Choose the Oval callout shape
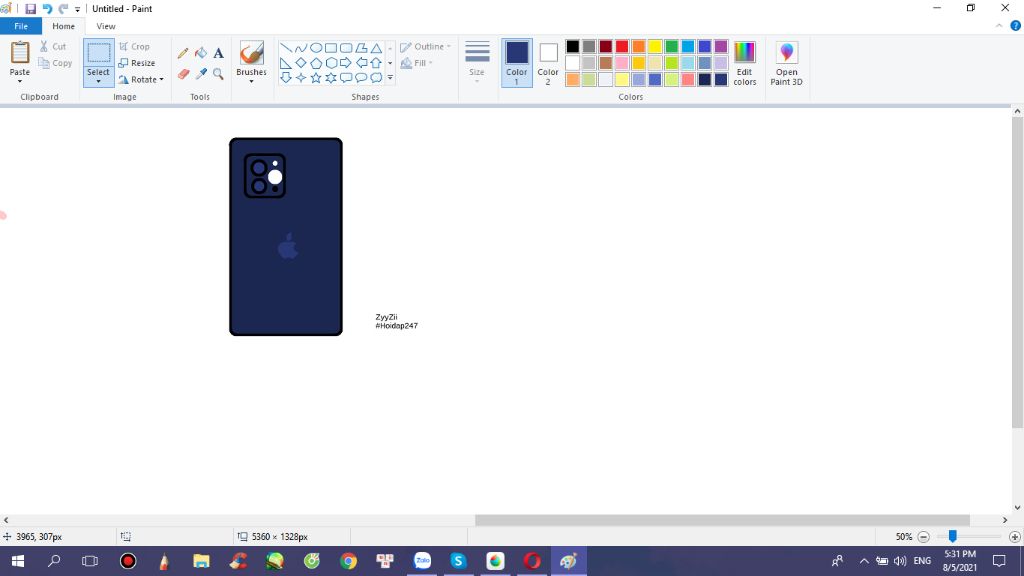 [361, 78]
